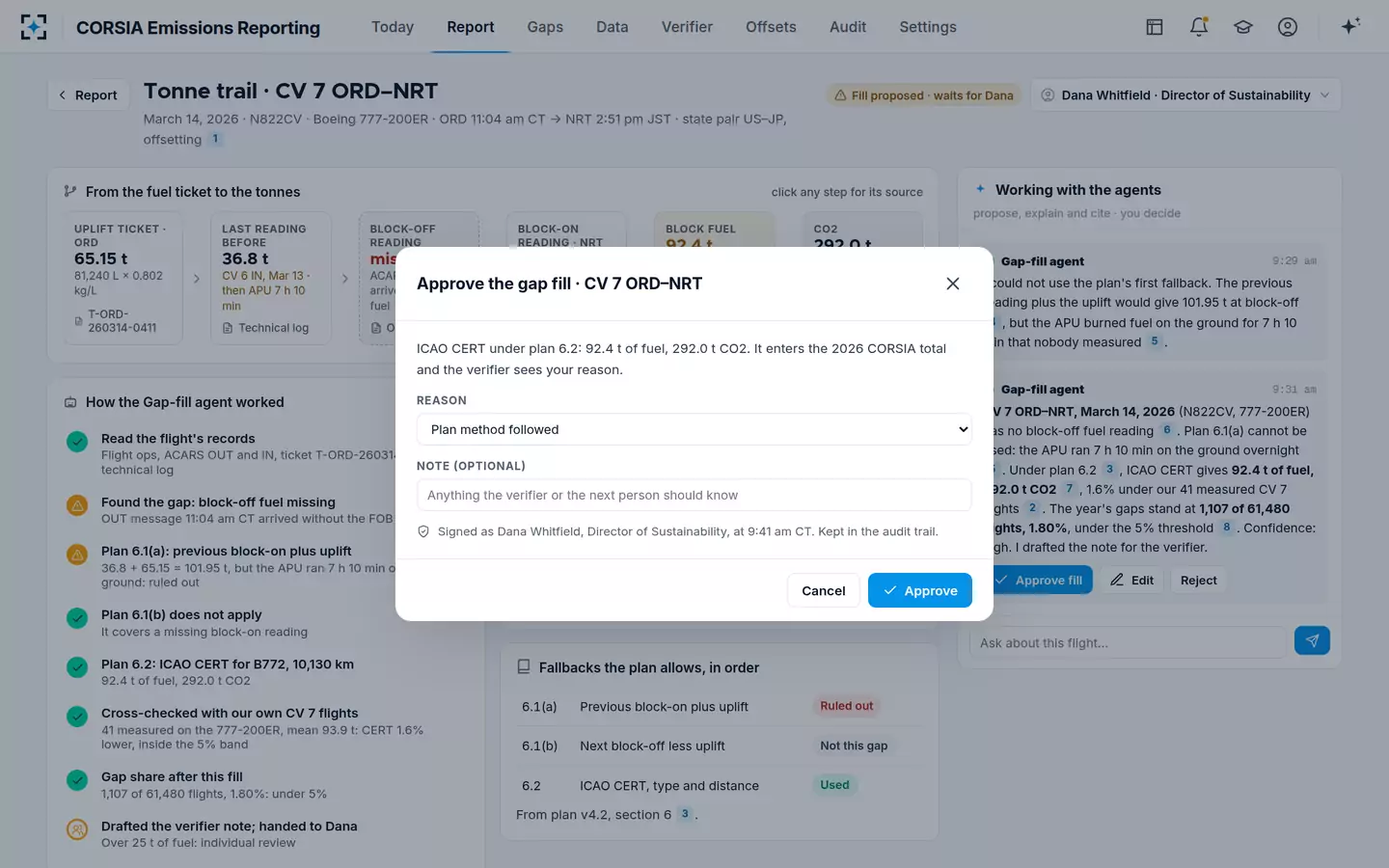Click the Technical log document icon

(228, 328)
